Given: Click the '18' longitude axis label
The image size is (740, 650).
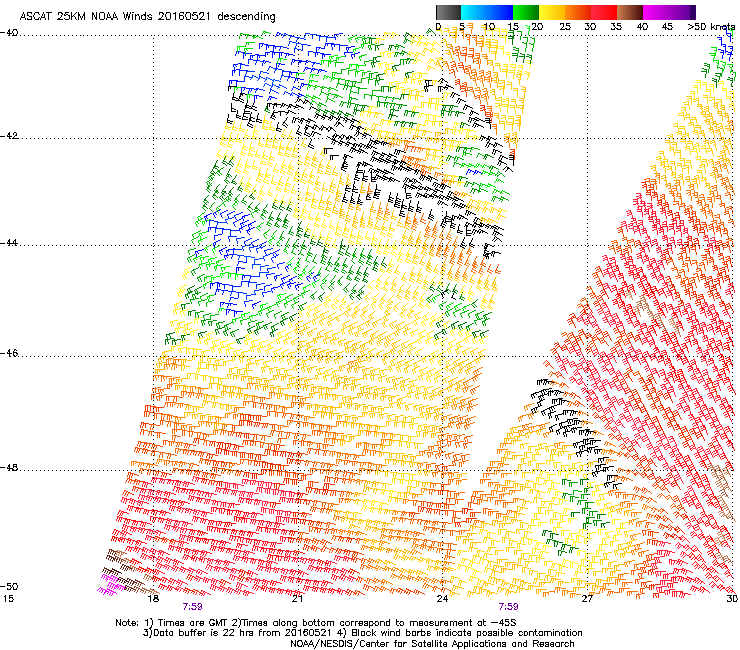Looking at the screenshot, I should [152, 599].
